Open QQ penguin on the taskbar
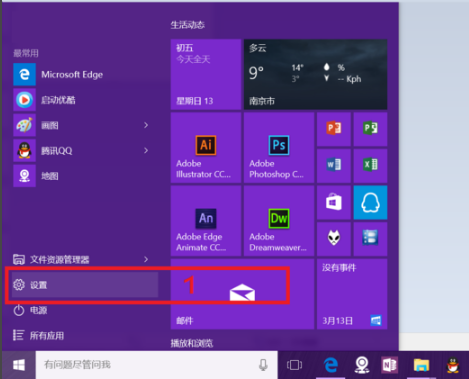This screenshot has width=469, height=379. click(452, 365)
